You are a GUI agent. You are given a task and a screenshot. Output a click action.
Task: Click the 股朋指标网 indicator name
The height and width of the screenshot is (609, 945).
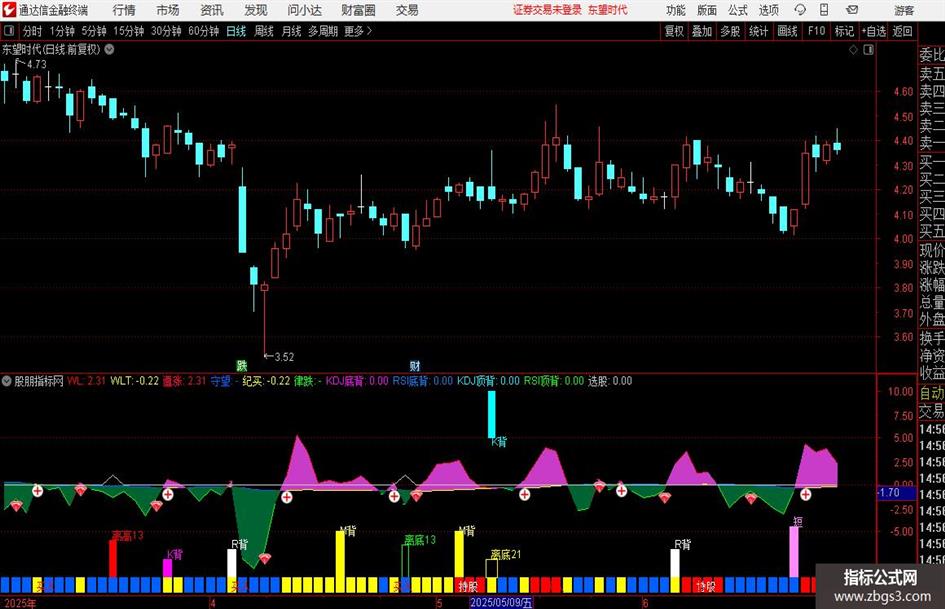[x=39, y=381]
